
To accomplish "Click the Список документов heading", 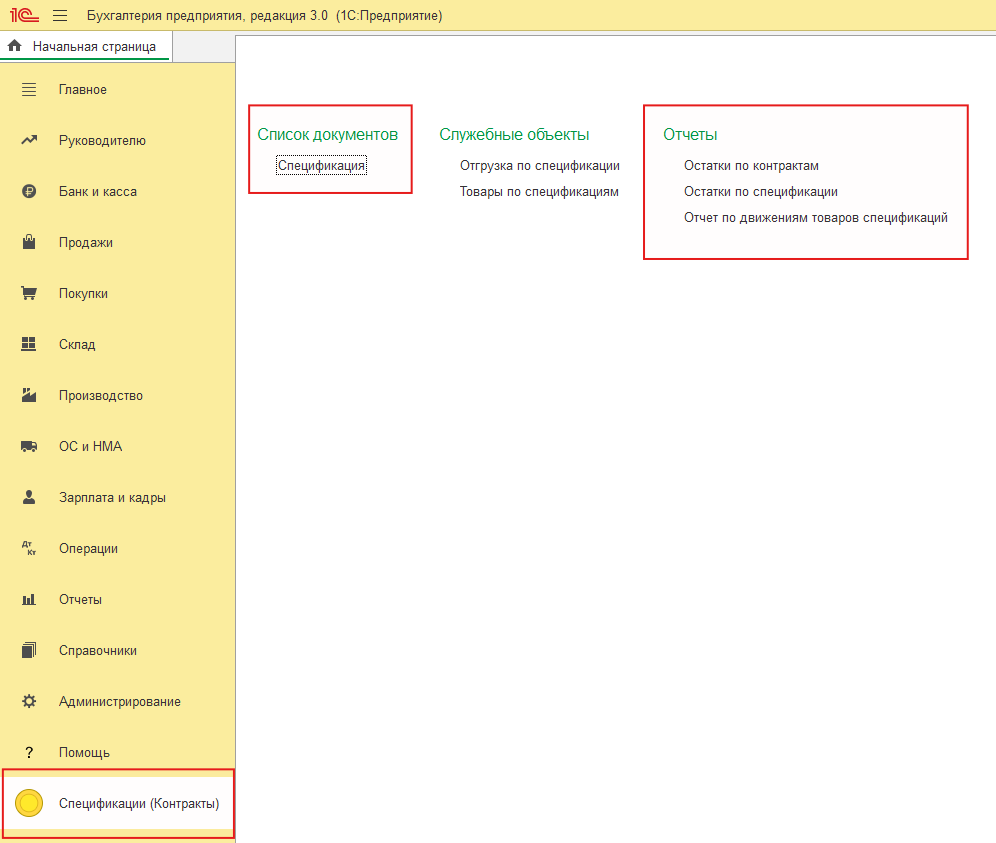I will tap(328, 134).
